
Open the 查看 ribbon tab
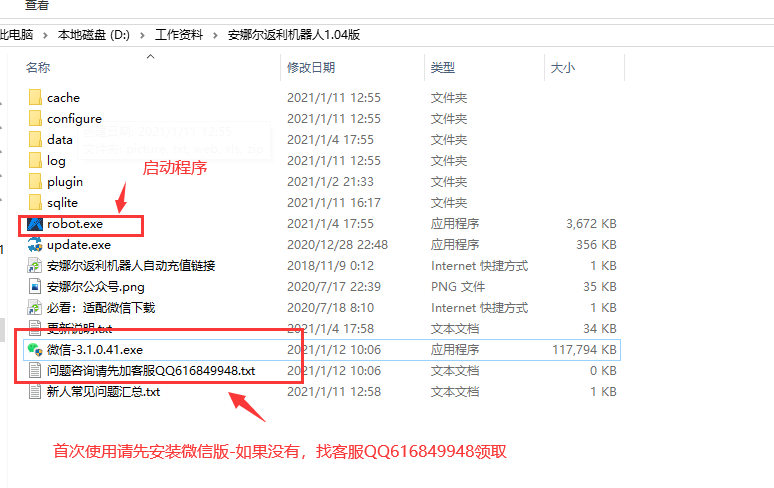pyautogui.click(x=37, y=5)
